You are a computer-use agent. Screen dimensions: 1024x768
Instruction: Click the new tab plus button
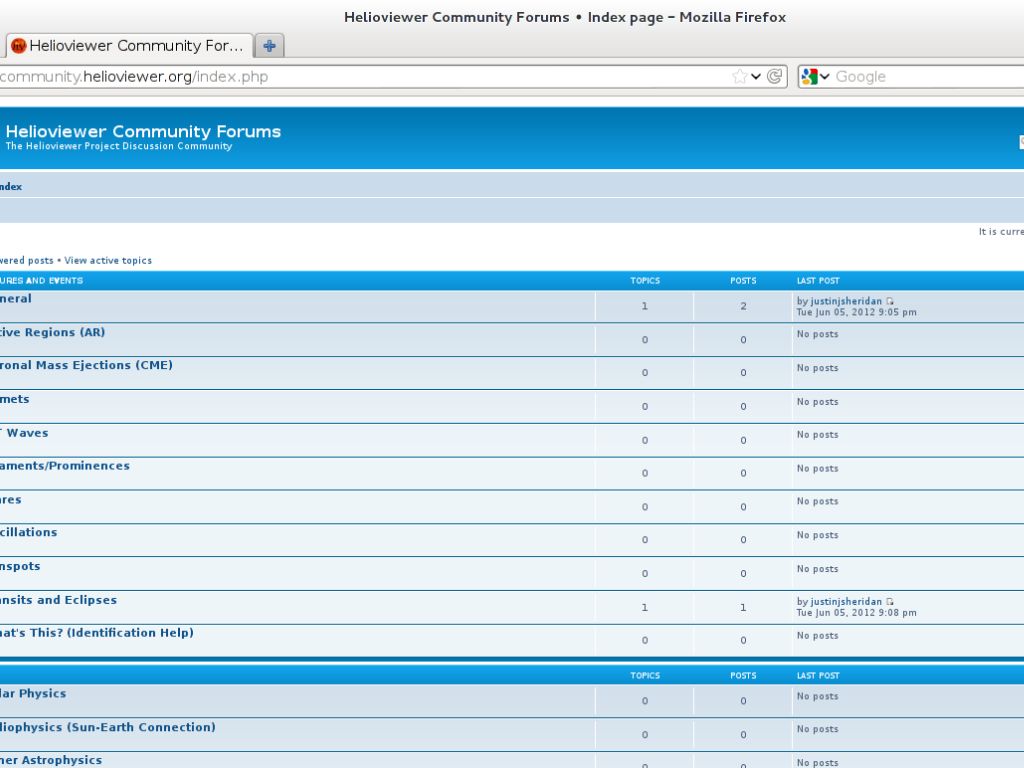pos(269,45)
